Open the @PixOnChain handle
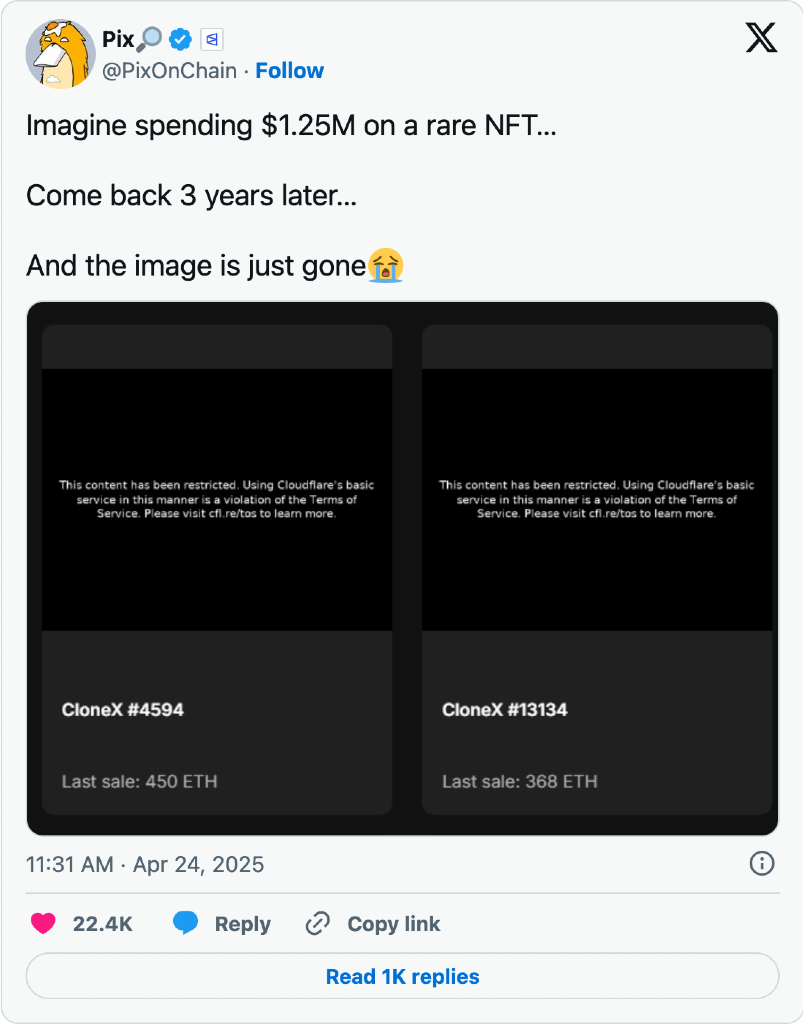The height and width of the screenshot is (1024, 803). tap(170, 71)
